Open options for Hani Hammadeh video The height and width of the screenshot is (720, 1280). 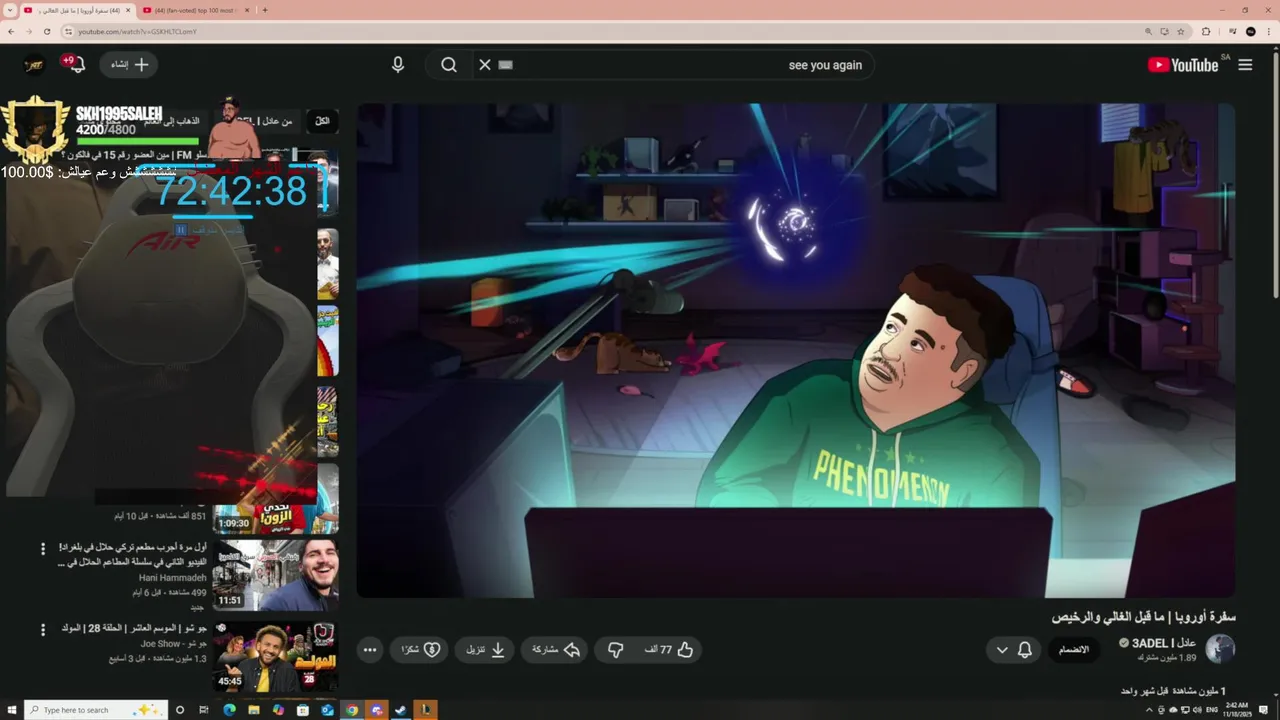click(43, 549)
